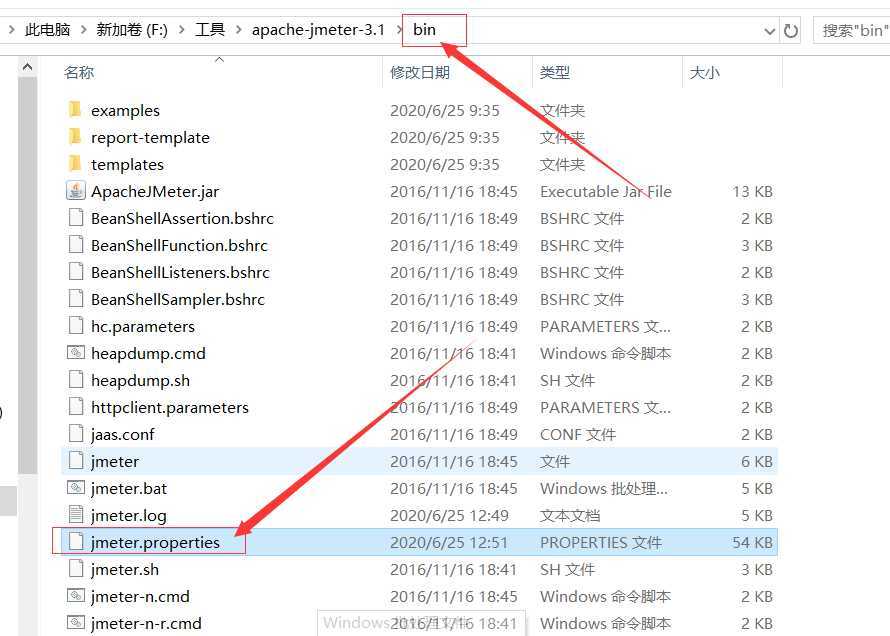Select the heapdump.cmd script icon

[75, 353]
